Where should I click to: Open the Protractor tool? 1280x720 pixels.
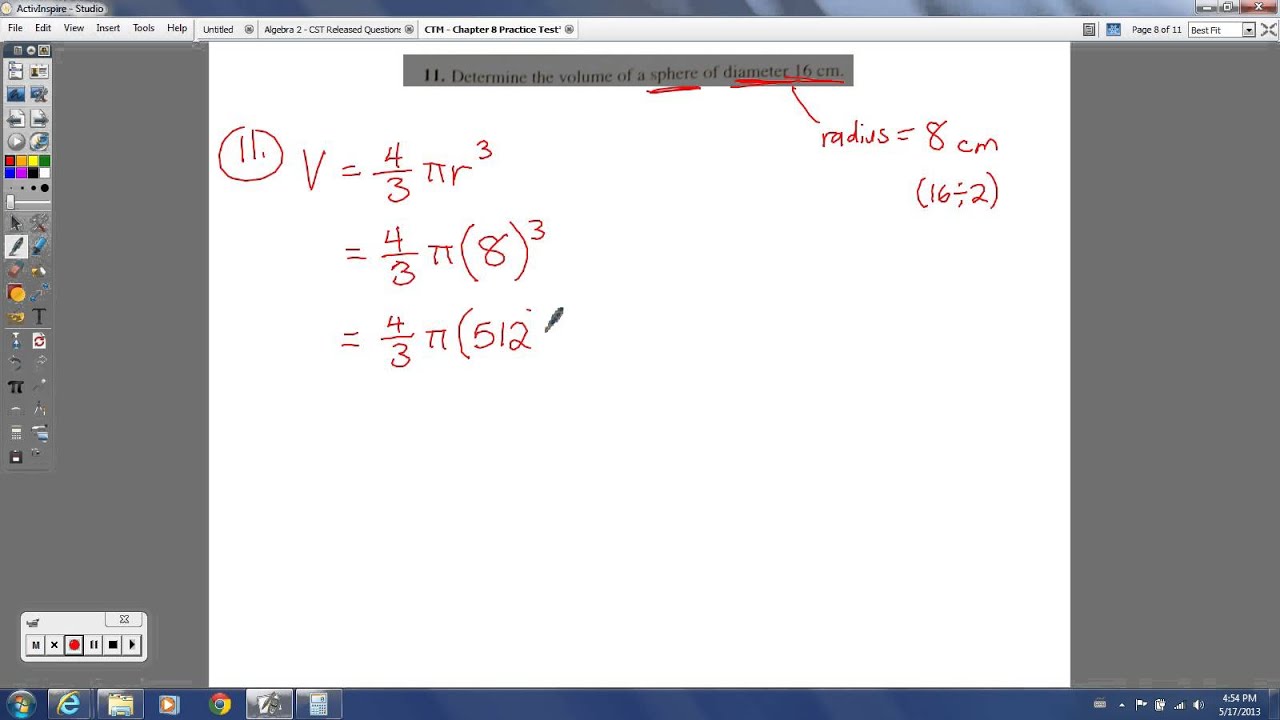pos(16,410)
